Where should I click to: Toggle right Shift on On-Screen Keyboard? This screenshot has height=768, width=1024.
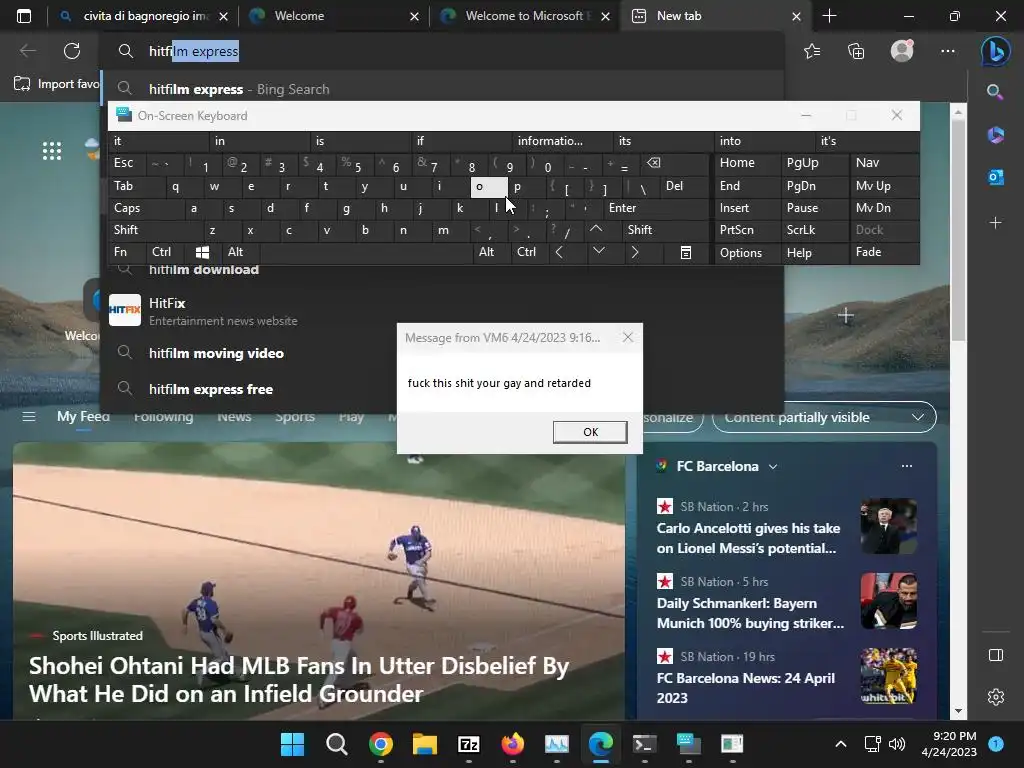(664, 230)
